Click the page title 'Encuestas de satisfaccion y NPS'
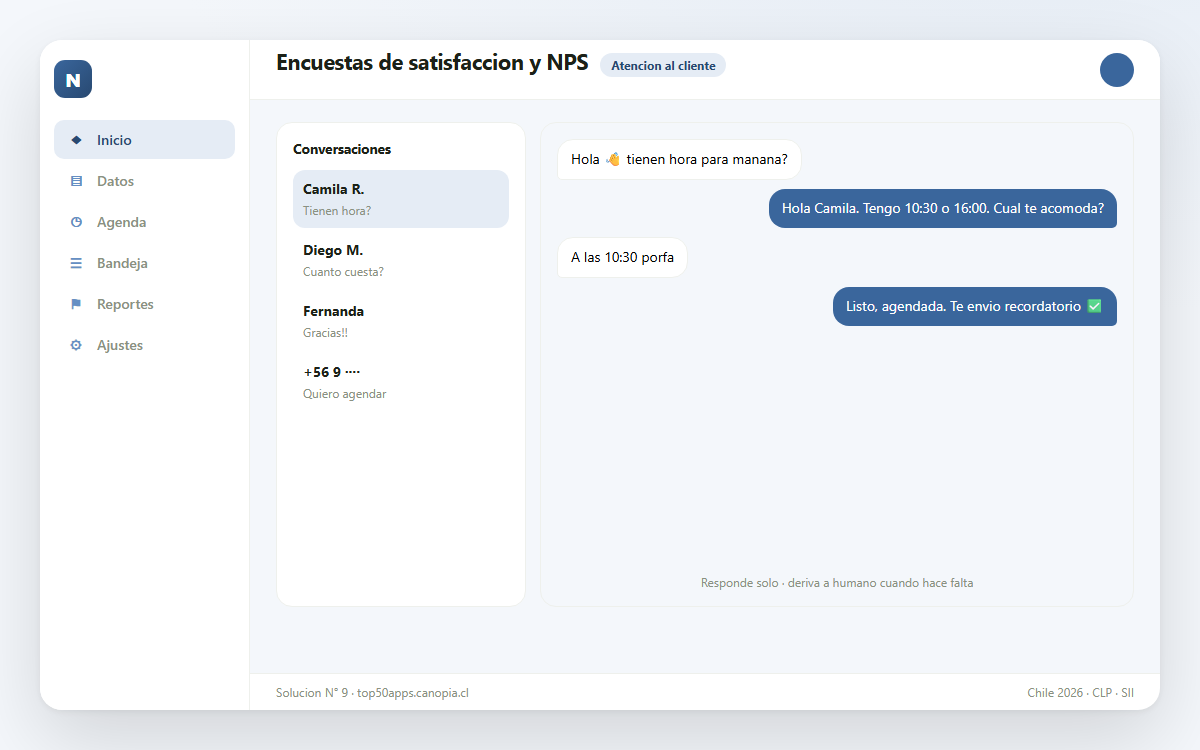 coord(432,62)
